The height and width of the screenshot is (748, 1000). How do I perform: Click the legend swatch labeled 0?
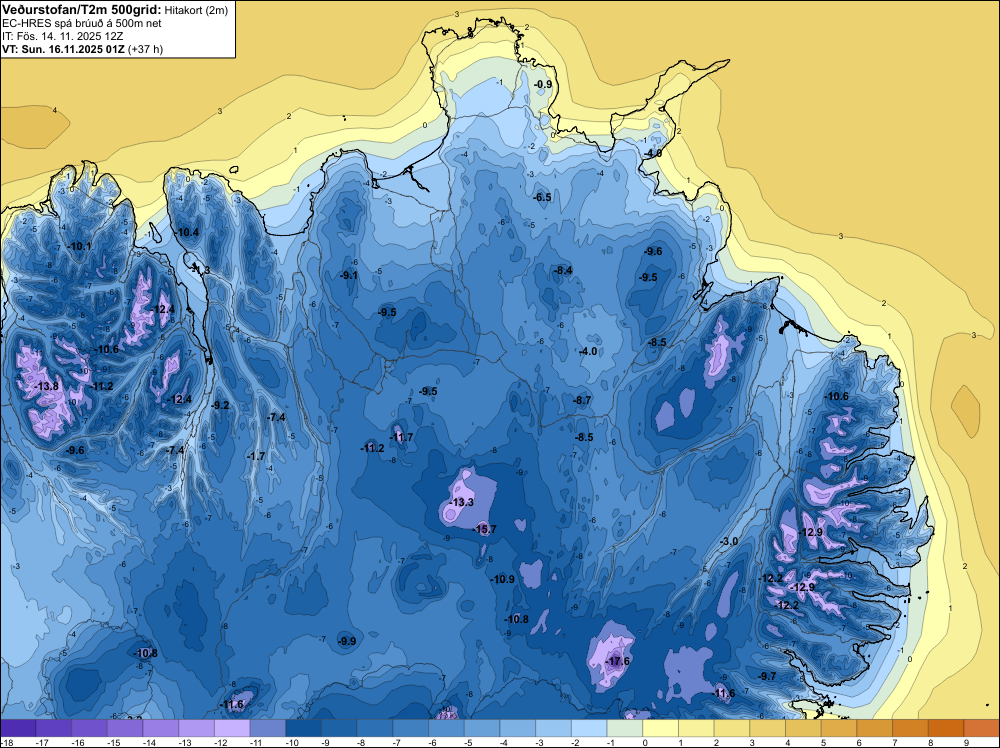point(661,728)
